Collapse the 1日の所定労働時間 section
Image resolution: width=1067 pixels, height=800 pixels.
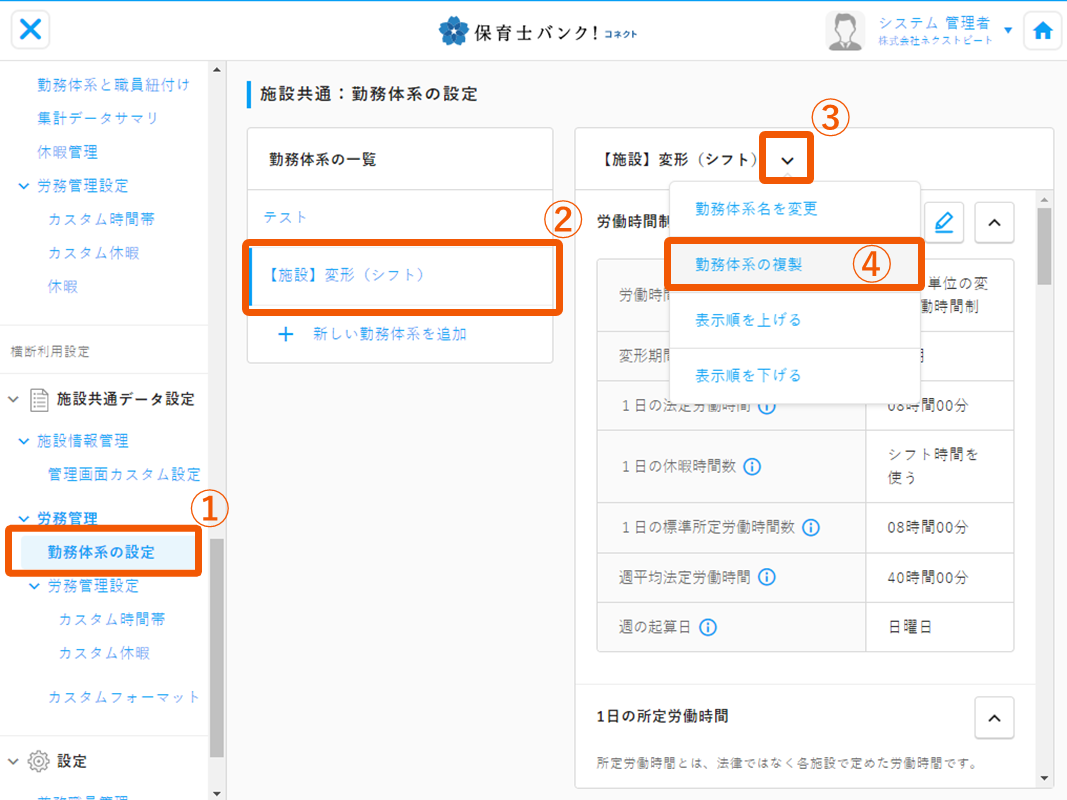point(994,717)
